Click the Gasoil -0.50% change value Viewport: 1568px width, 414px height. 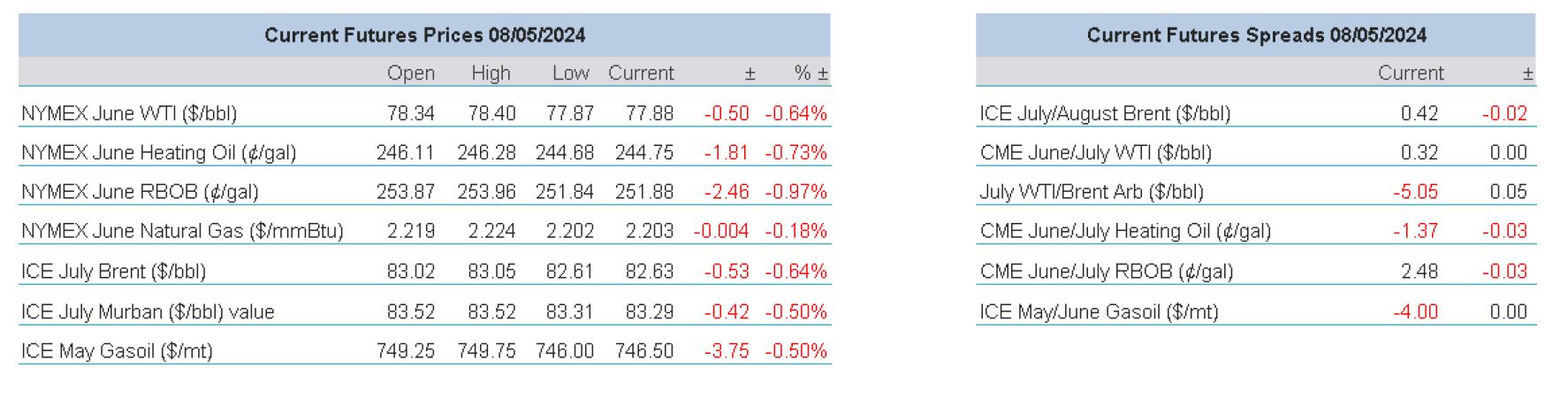click(795, 351)
